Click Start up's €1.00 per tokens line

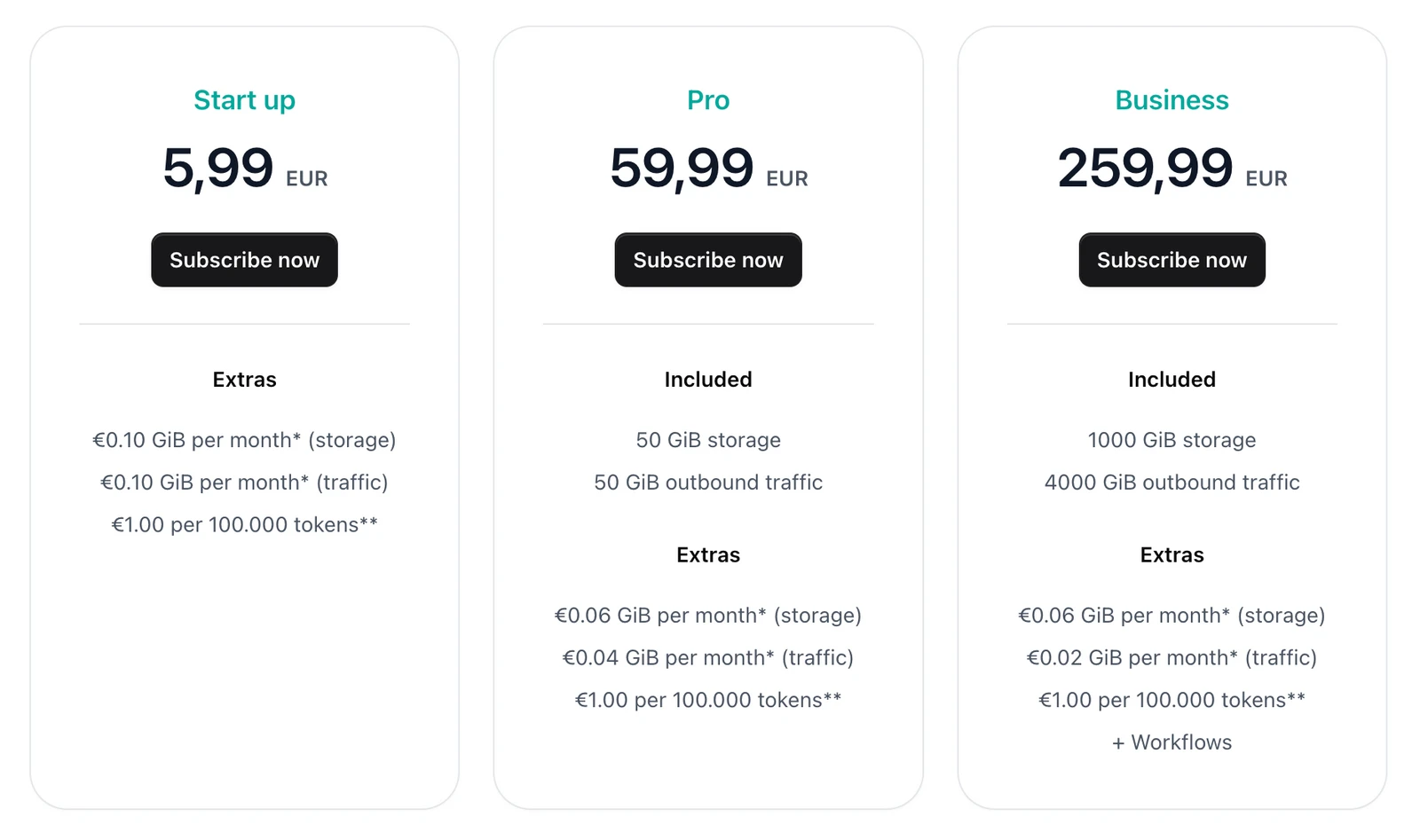click(244, 525)
